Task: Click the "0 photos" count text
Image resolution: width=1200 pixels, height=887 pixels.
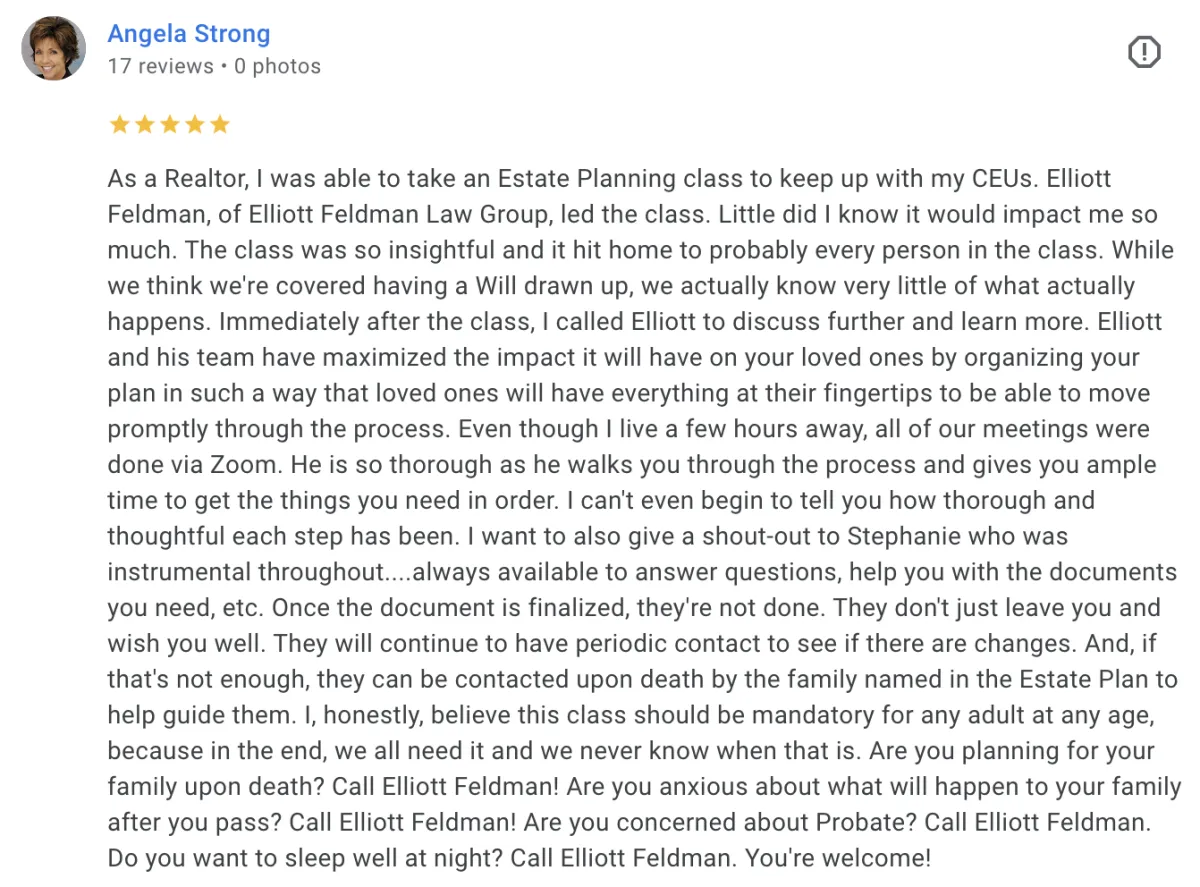Action: point(278,67)
